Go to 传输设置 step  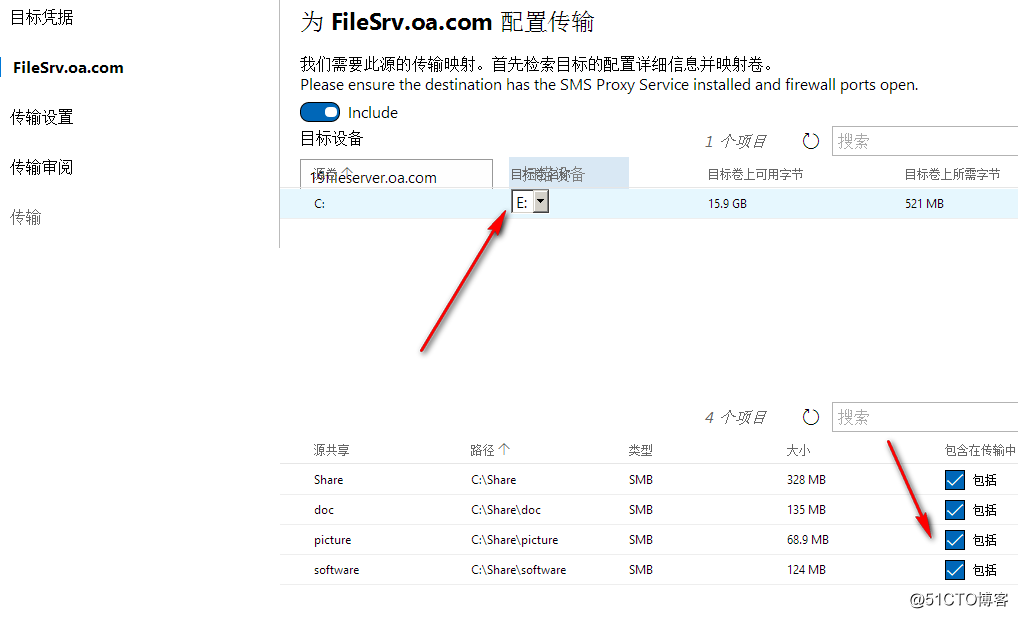click(x=42, y=117)
